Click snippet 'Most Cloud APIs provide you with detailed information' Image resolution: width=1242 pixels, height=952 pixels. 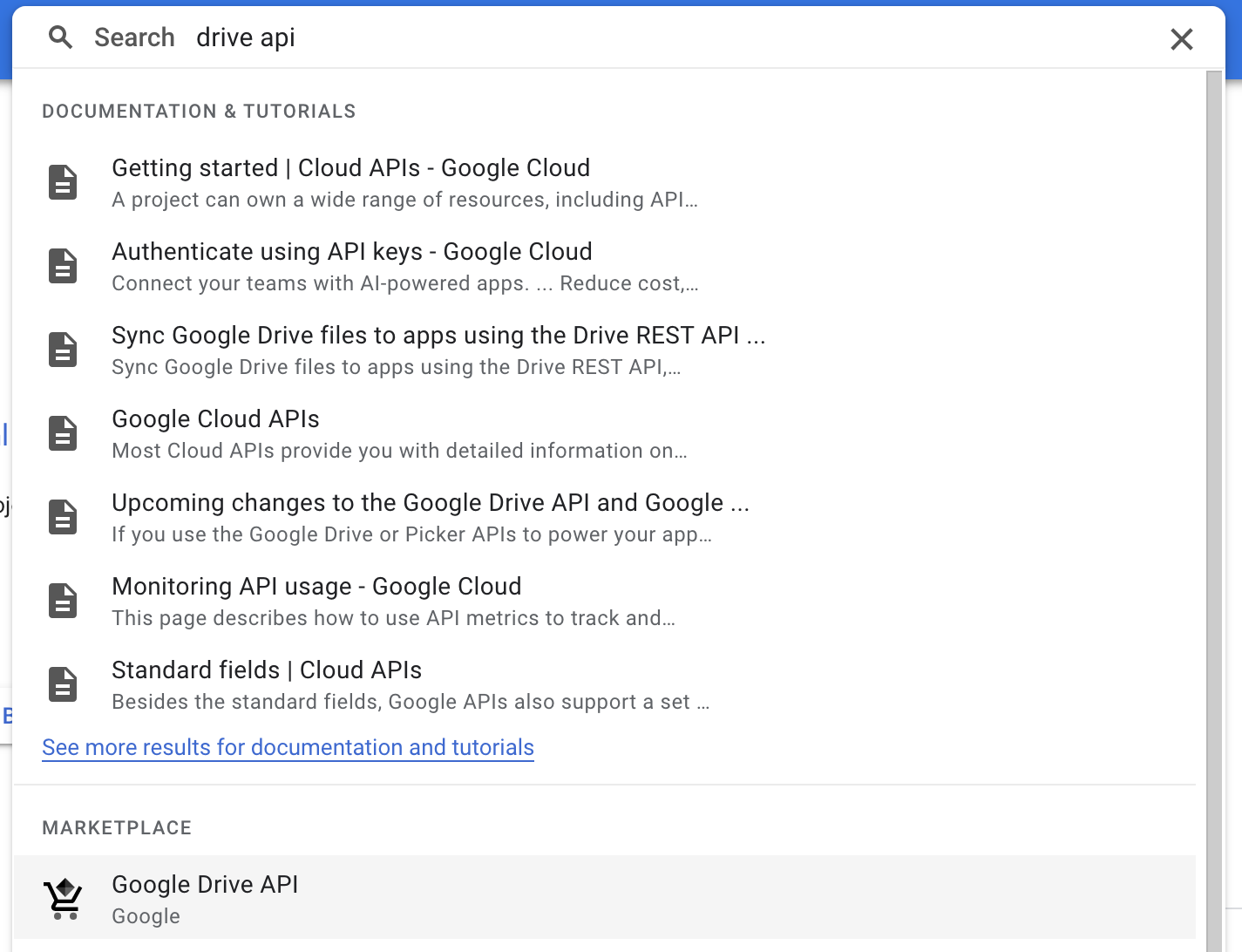[399, 451]
